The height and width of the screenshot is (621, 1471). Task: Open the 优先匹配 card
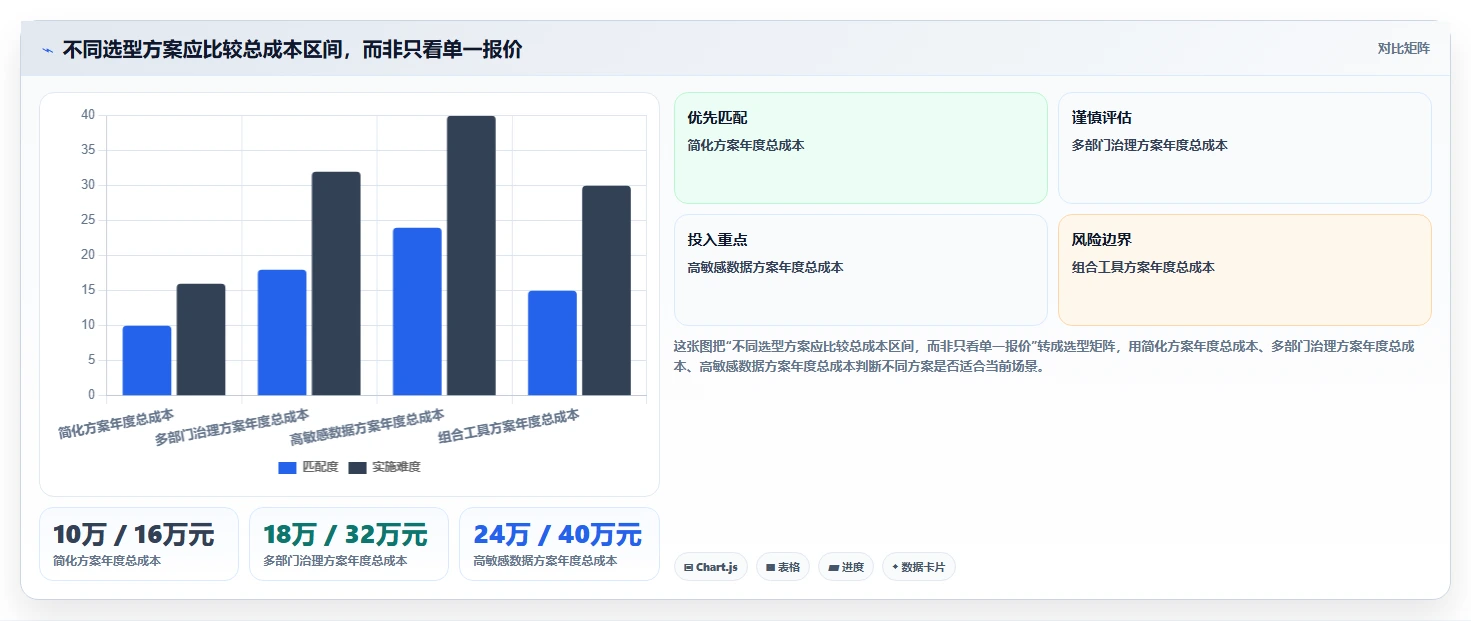[x=861, y=148]
